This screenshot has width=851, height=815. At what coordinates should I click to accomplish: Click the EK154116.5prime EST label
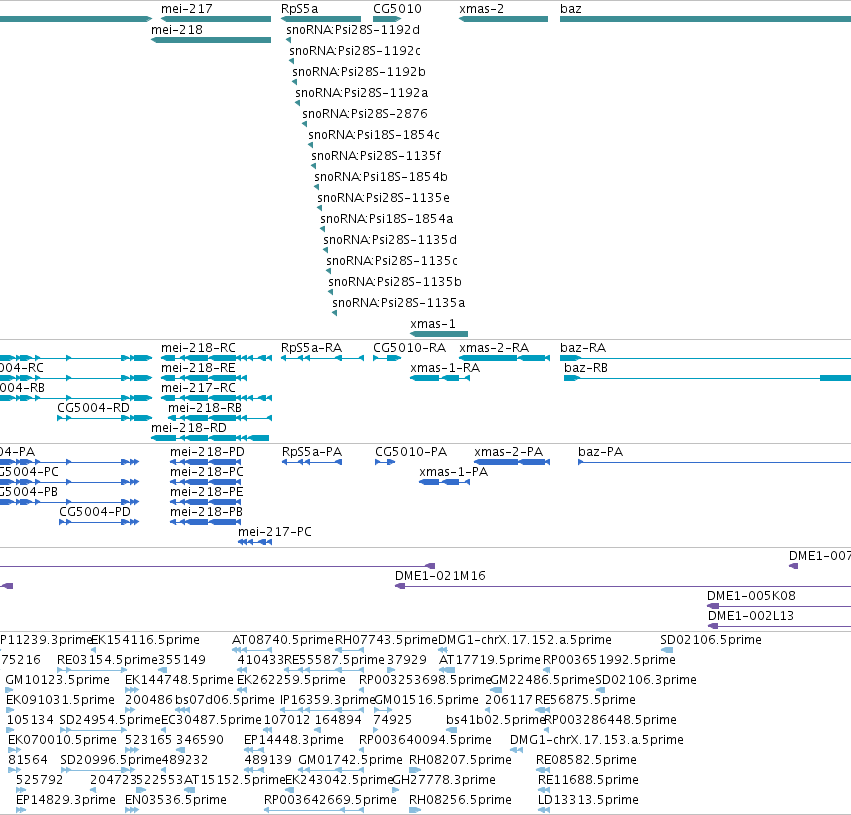click(145, 640)
